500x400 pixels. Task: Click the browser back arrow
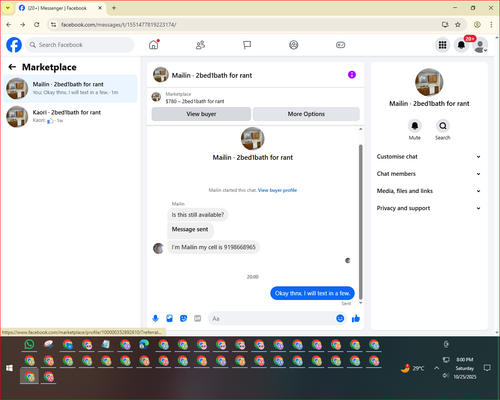9,25
